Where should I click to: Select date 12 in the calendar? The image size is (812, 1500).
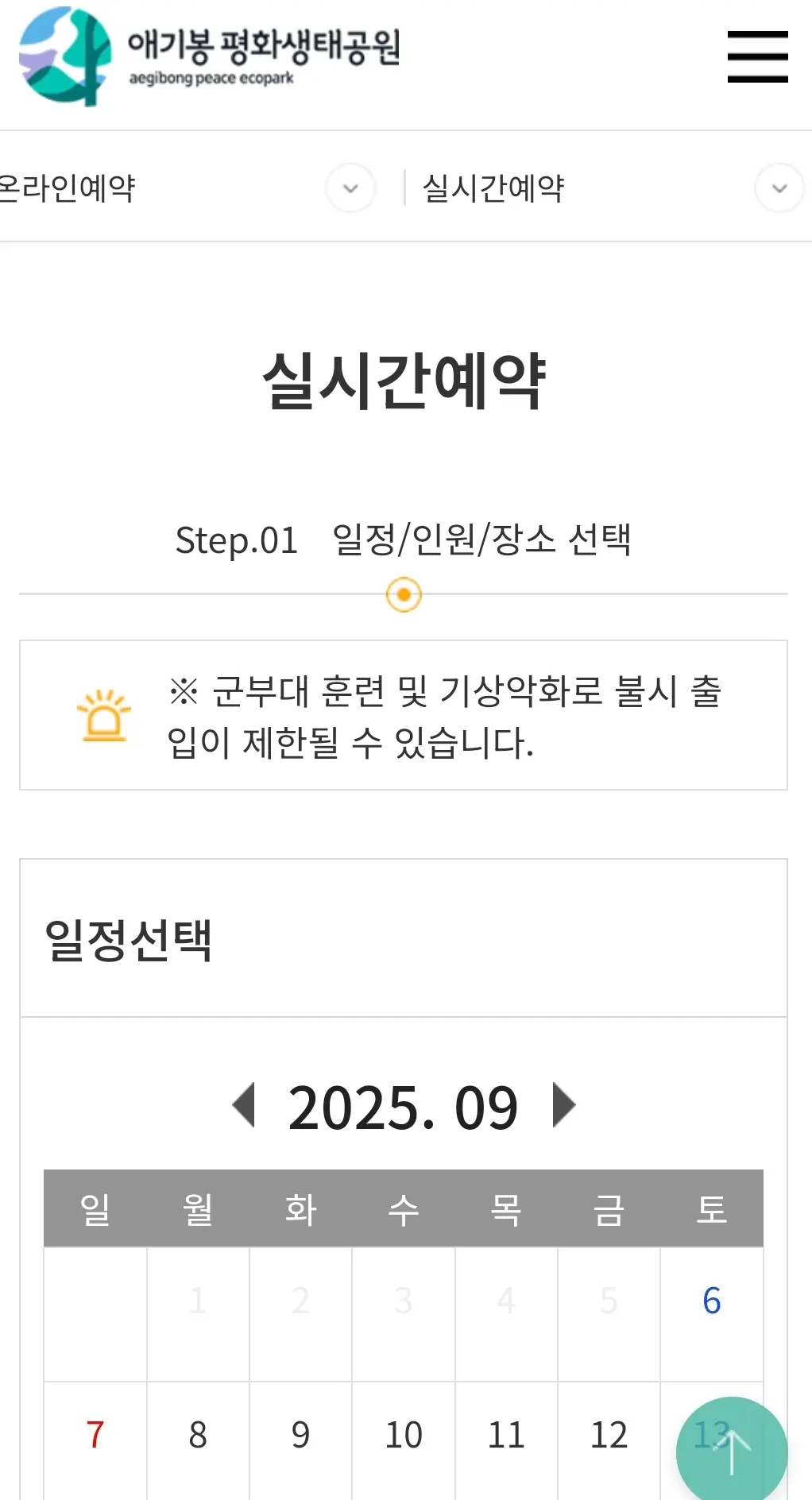tap(609, 1434)
